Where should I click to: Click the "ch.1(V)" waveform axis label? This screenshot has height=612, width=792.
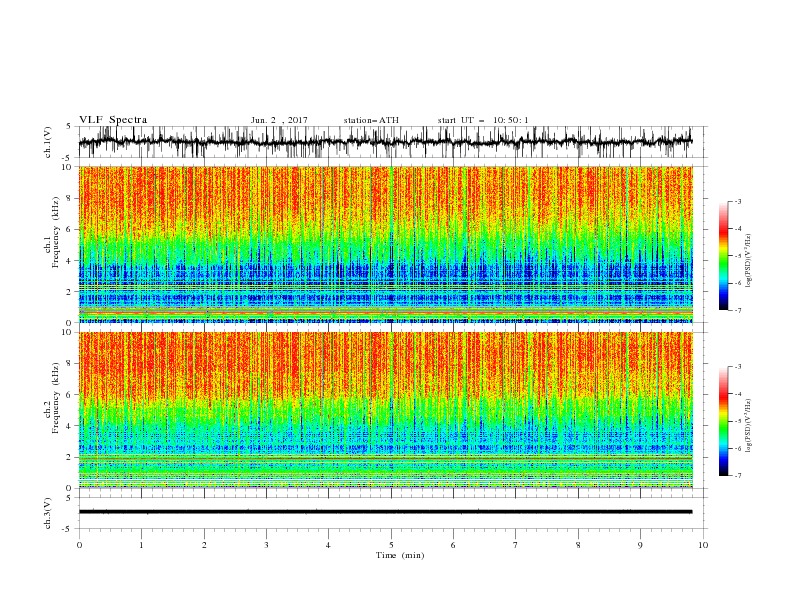(x=48, y=142)
